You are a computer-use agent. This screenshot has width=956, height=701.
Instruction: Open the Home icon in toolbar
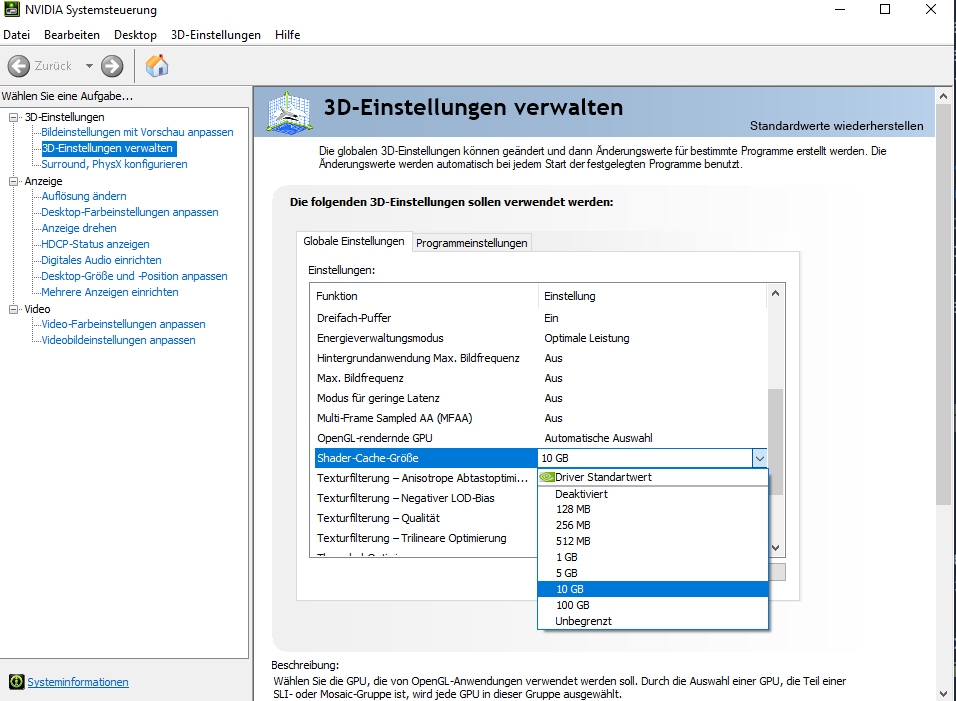tap(157, 66)
